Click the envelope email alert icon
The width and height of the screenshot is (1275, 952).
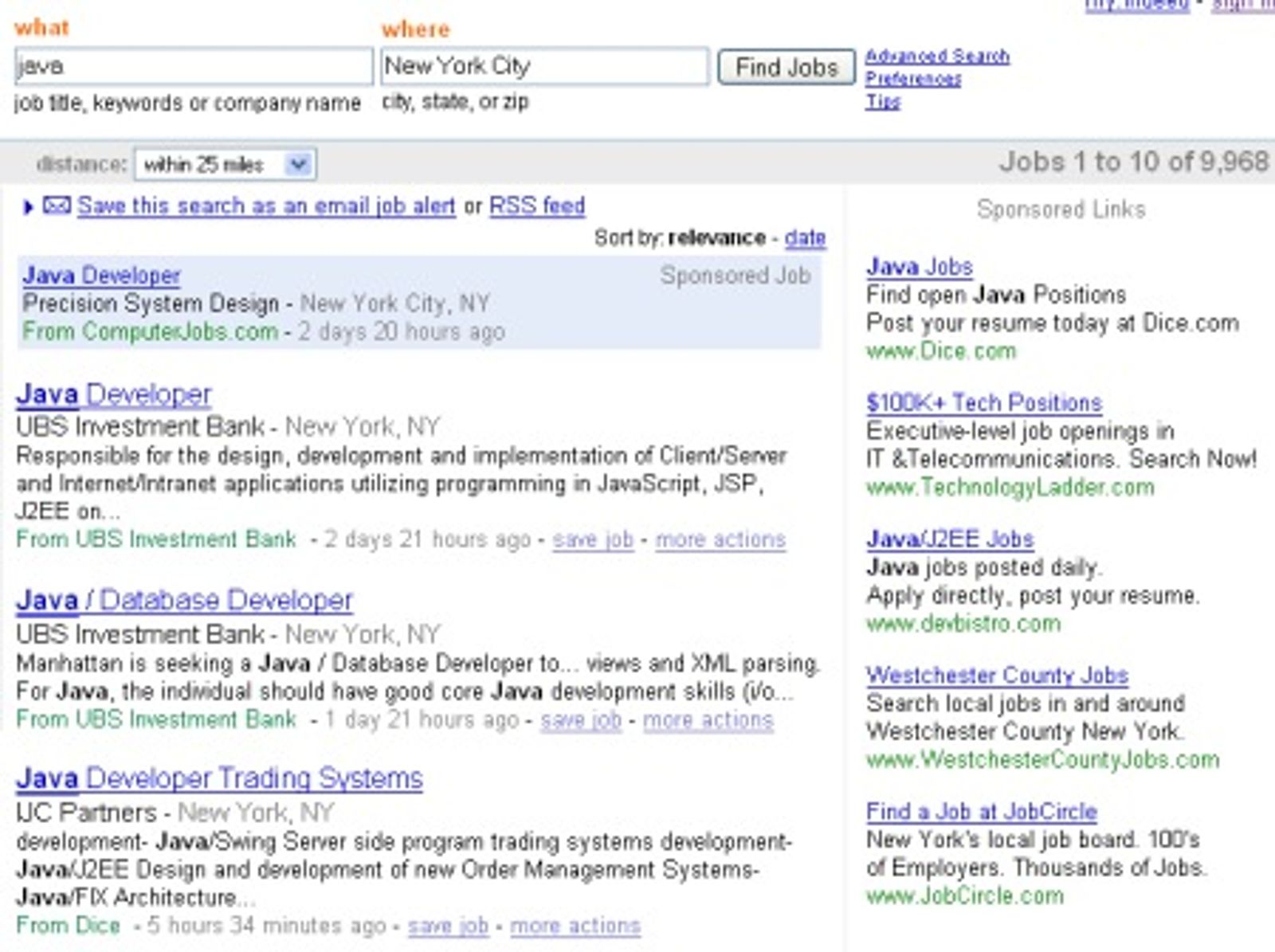[x=56, y=206]
